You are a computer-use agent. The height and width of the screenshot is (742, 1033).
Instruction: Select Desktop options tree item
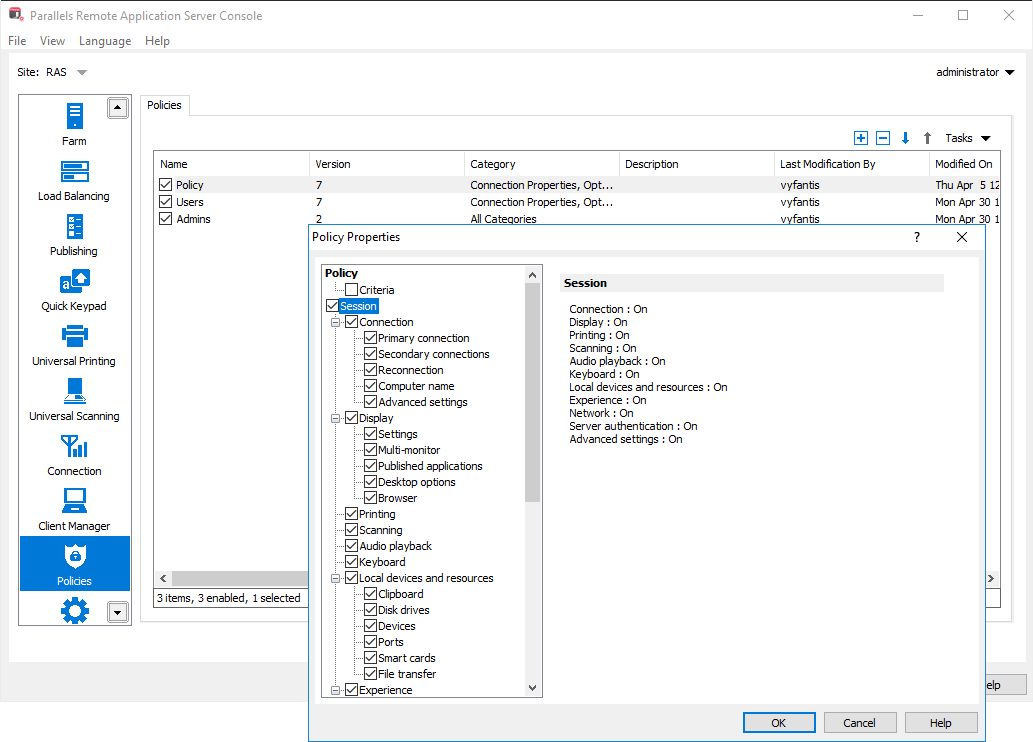(x=416, y=482)
